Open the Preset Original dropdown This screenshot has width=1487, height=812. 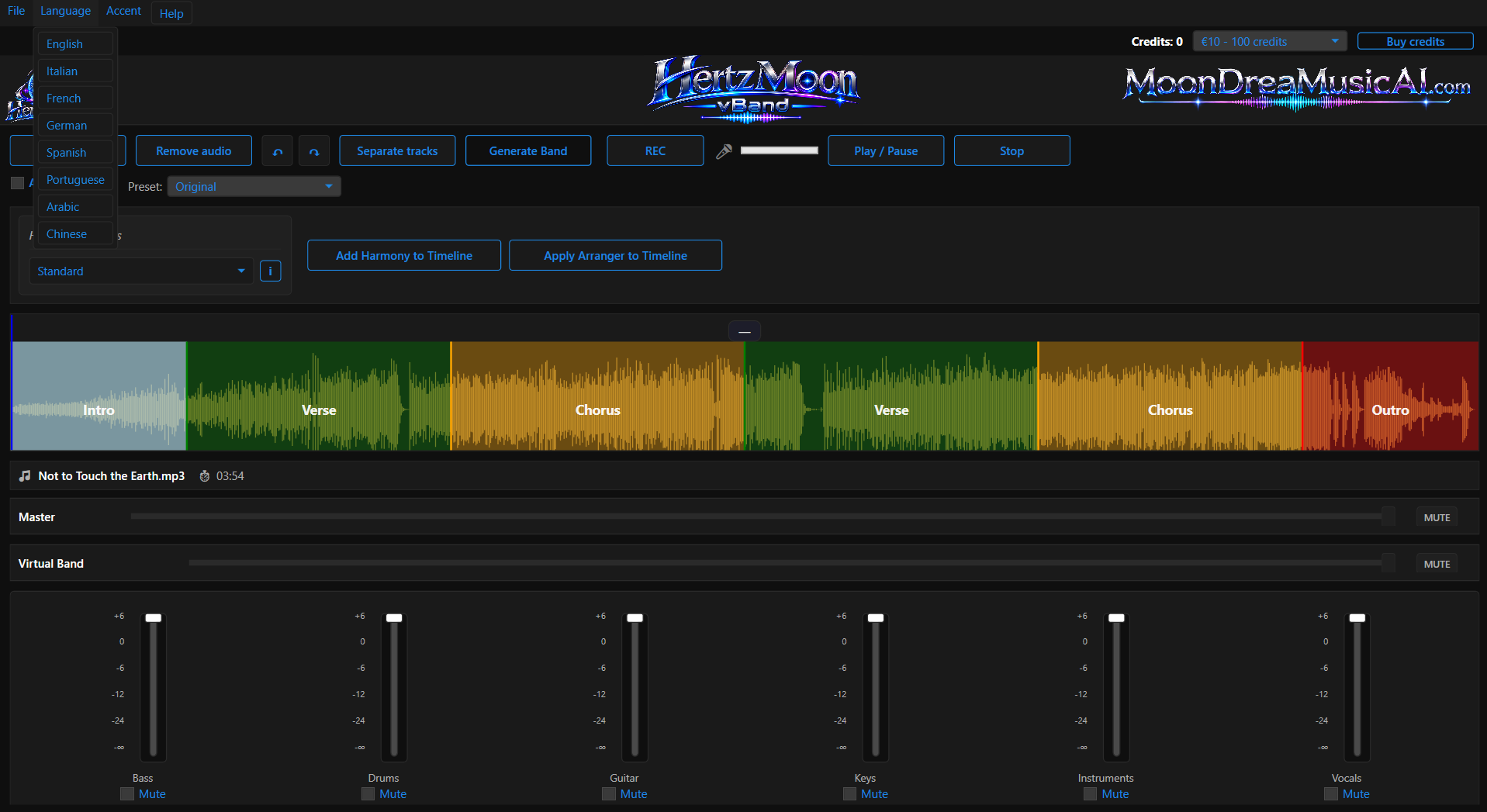254,186
